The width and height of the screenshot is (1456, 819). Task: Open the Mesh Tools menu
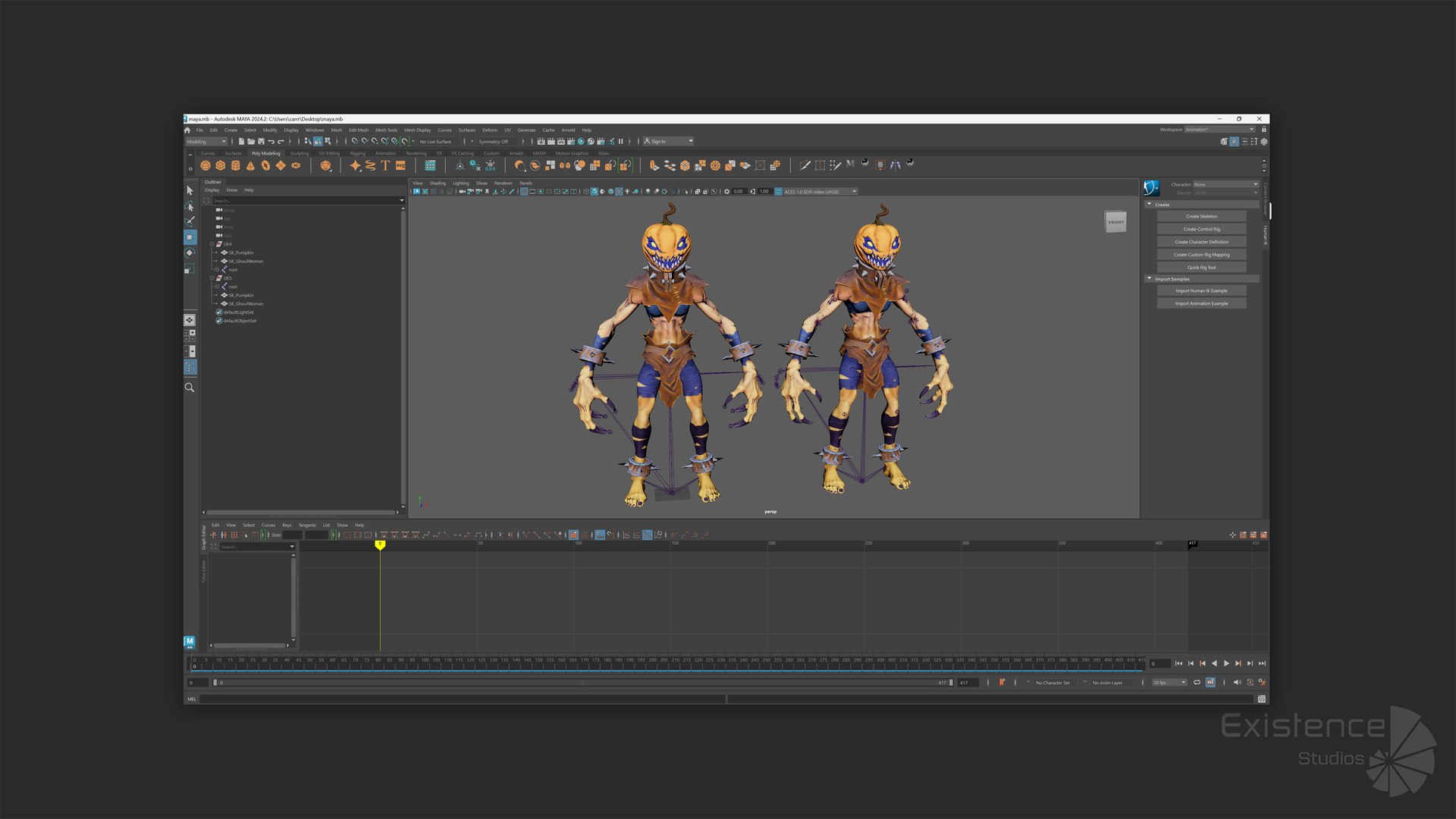click(386, 130)
